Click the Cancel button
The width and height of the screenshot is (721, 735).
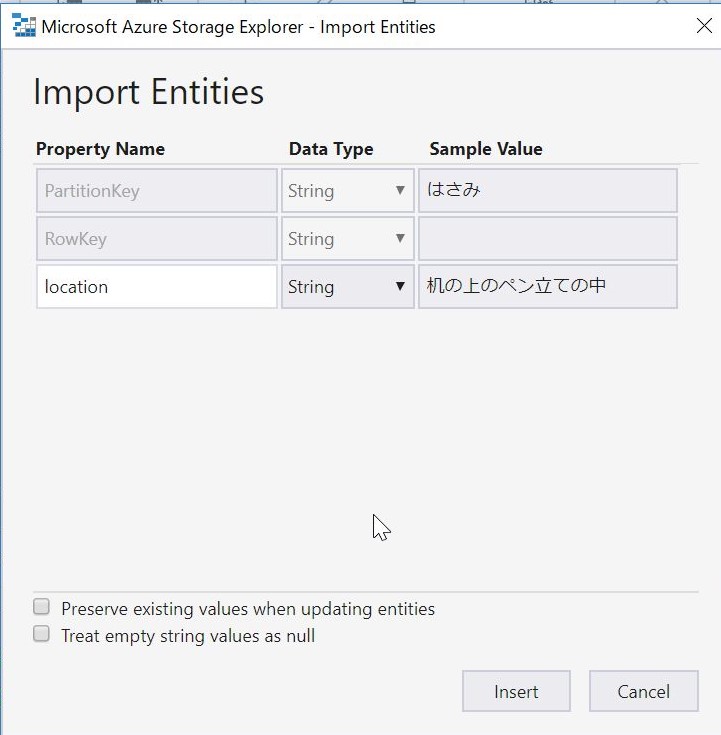click(644, 691)
